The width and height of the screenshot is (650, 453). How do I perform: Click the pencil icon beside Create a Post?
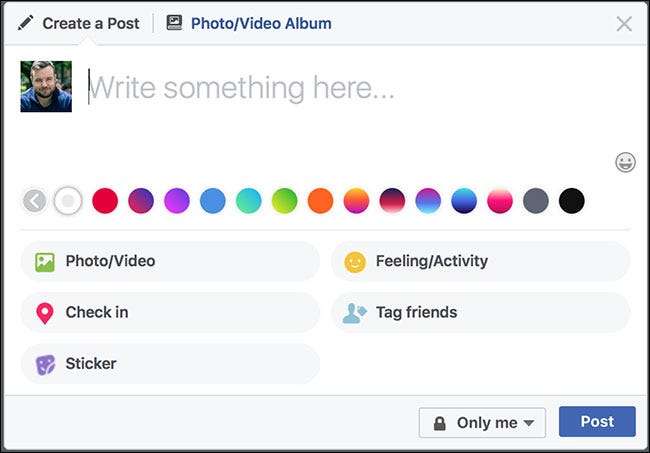[x=25, y=23]
